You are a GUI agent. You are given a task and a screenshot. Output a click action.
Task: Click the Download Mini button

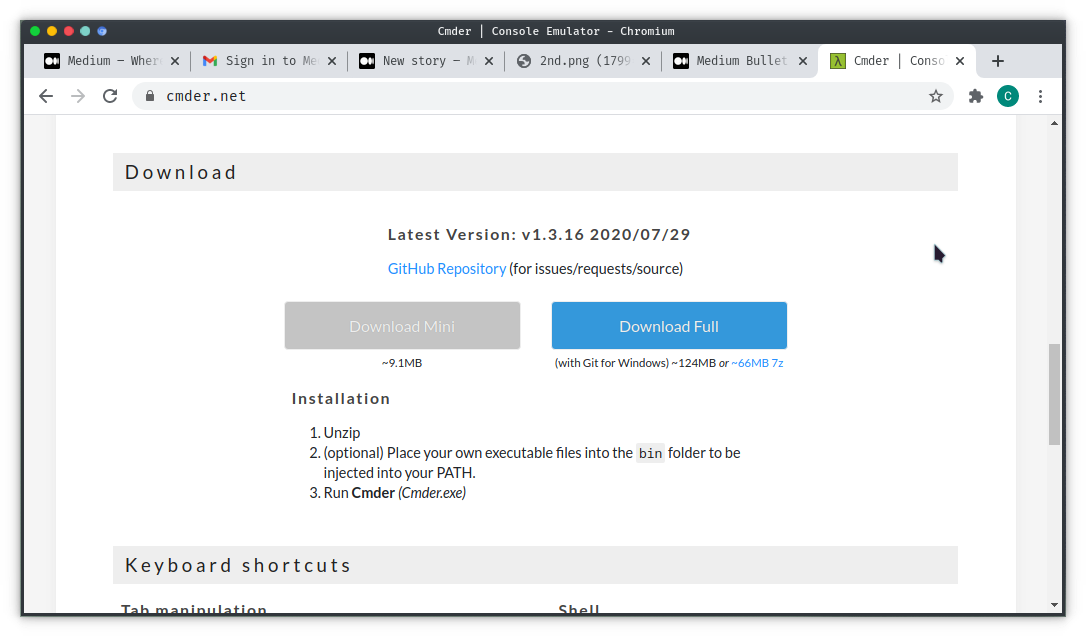402,325
